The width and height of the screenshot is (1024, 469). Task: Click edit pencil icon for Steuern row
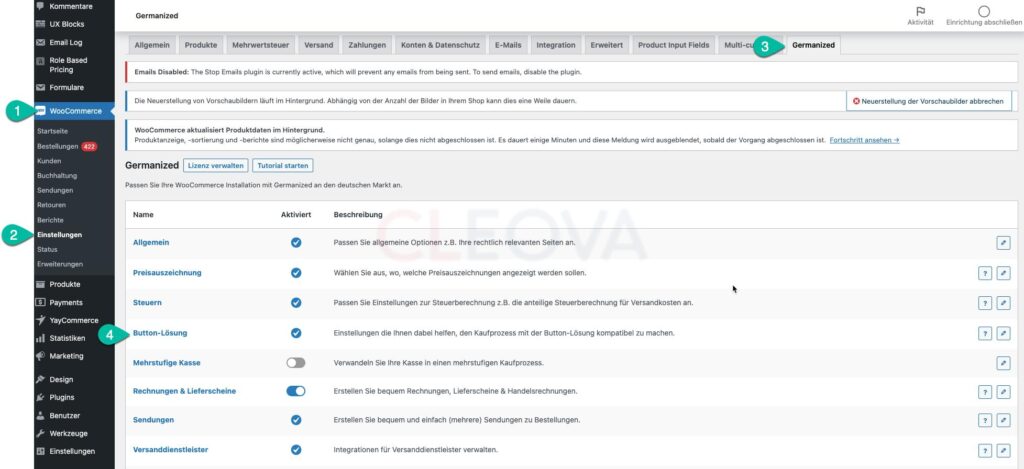tap(1003, 303)
